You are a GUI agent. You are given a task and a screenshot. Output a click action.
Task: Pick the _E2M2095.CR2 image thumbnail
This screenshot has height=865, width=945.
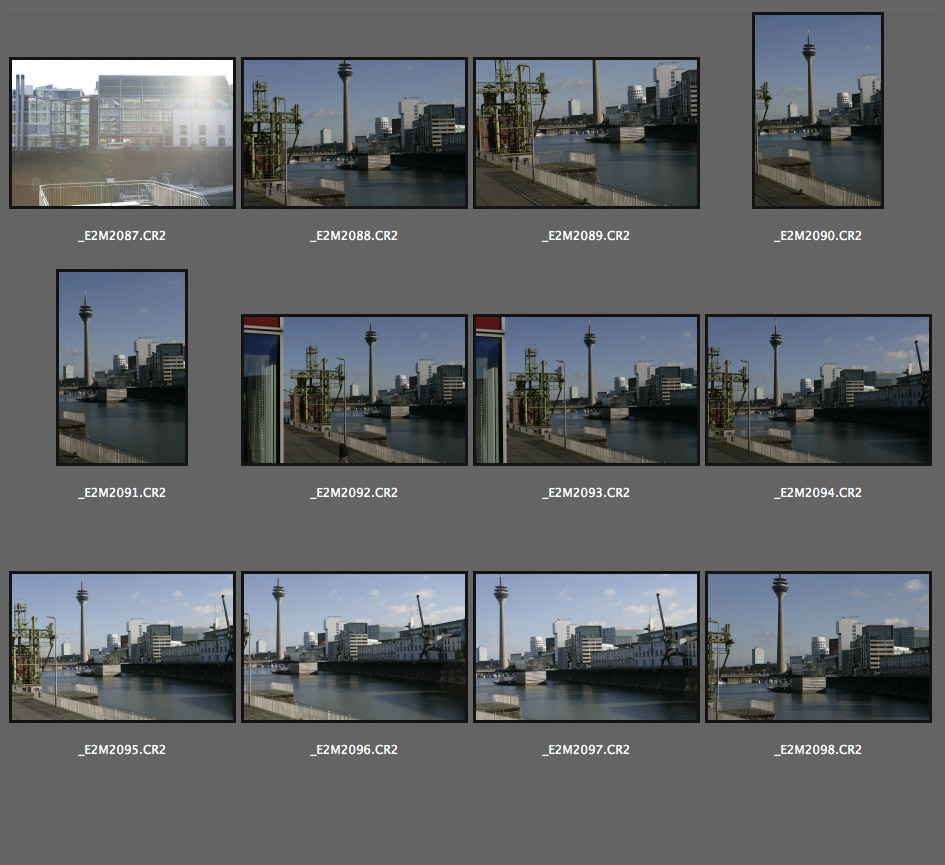click(122, 647)
